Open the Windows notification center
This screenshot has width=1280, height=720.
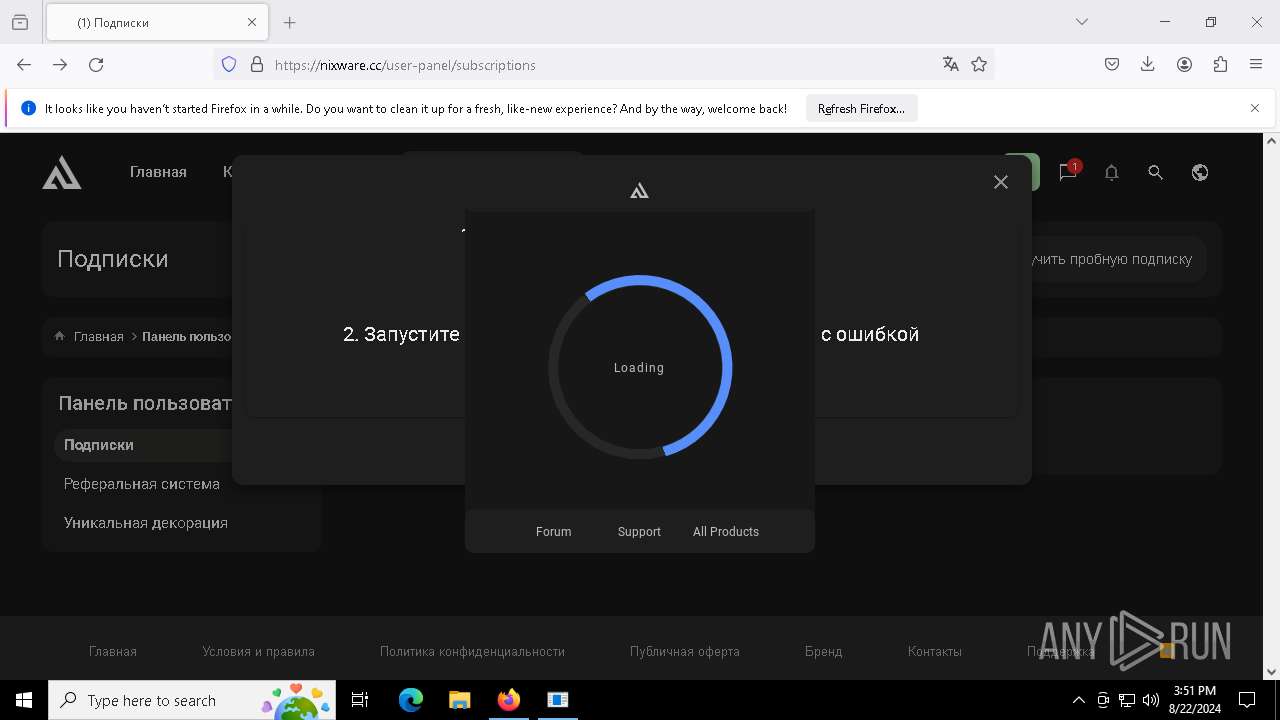coord(1247,700)
